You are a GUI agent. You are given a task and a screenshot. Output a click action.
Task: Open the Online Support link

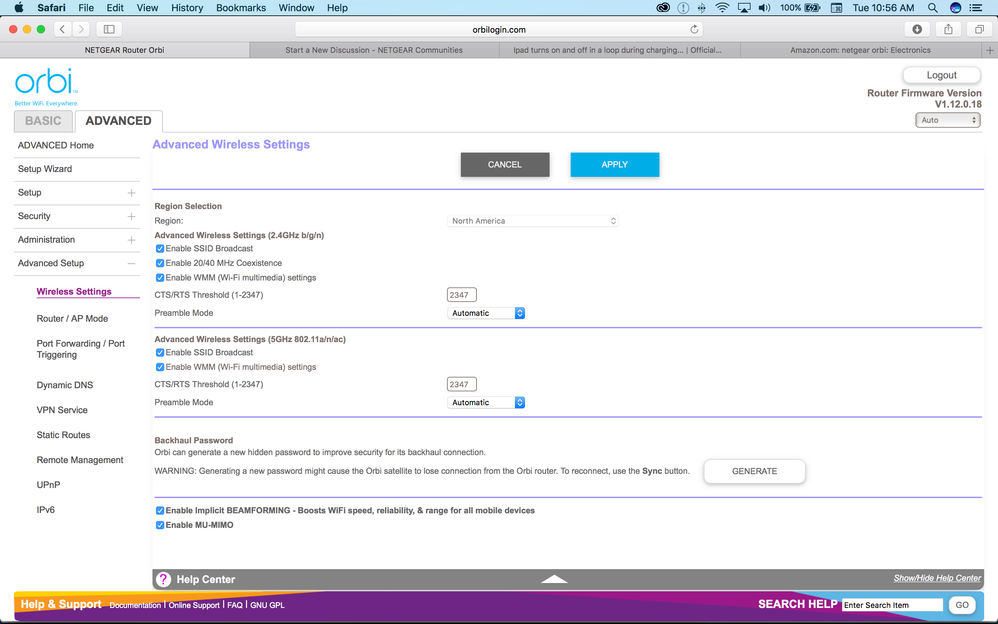click(193, 606)
